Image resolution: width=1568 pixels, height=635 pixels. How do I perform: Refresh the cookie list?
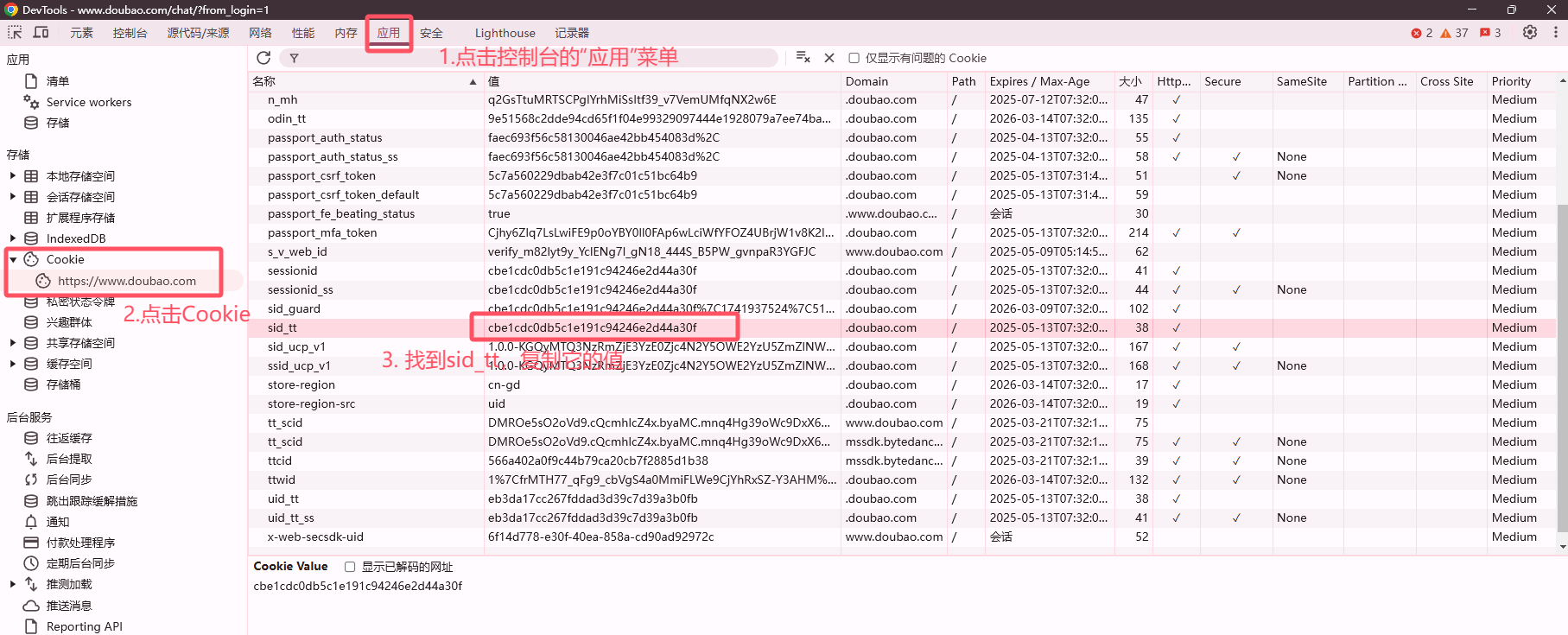point(263,58)
